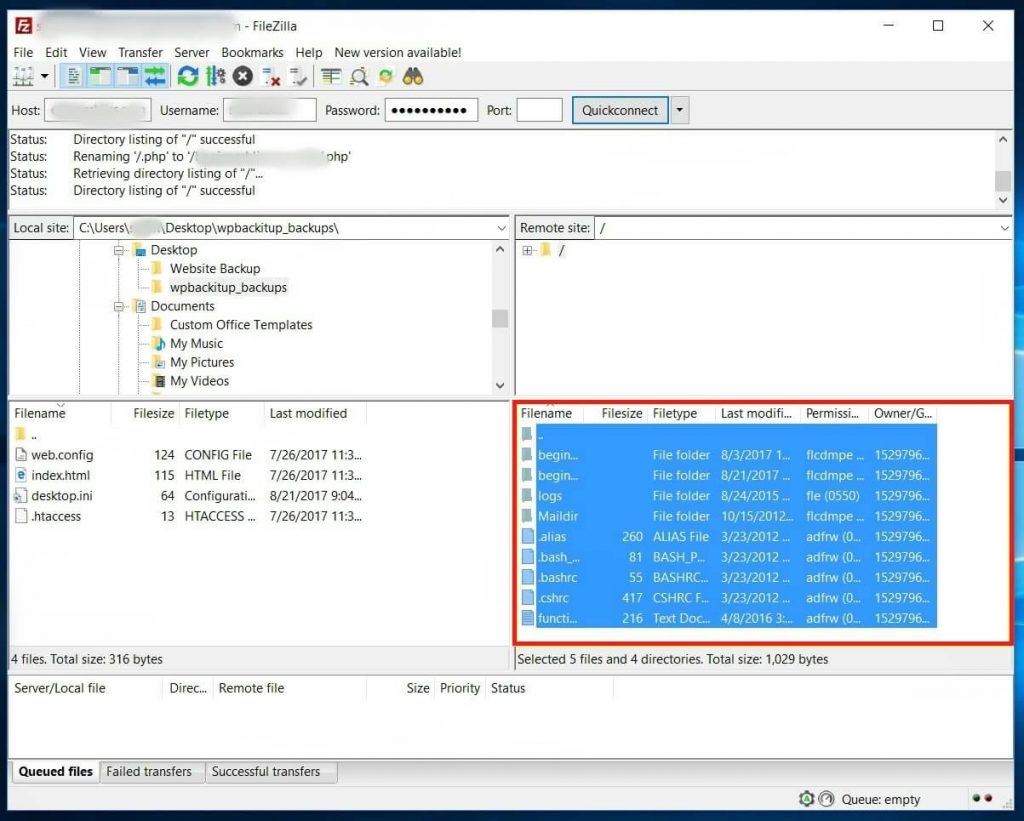This screenshot has height=821, width=1024.
Task: Click the encryption gear icon in status bar
Action: (807, 799)
